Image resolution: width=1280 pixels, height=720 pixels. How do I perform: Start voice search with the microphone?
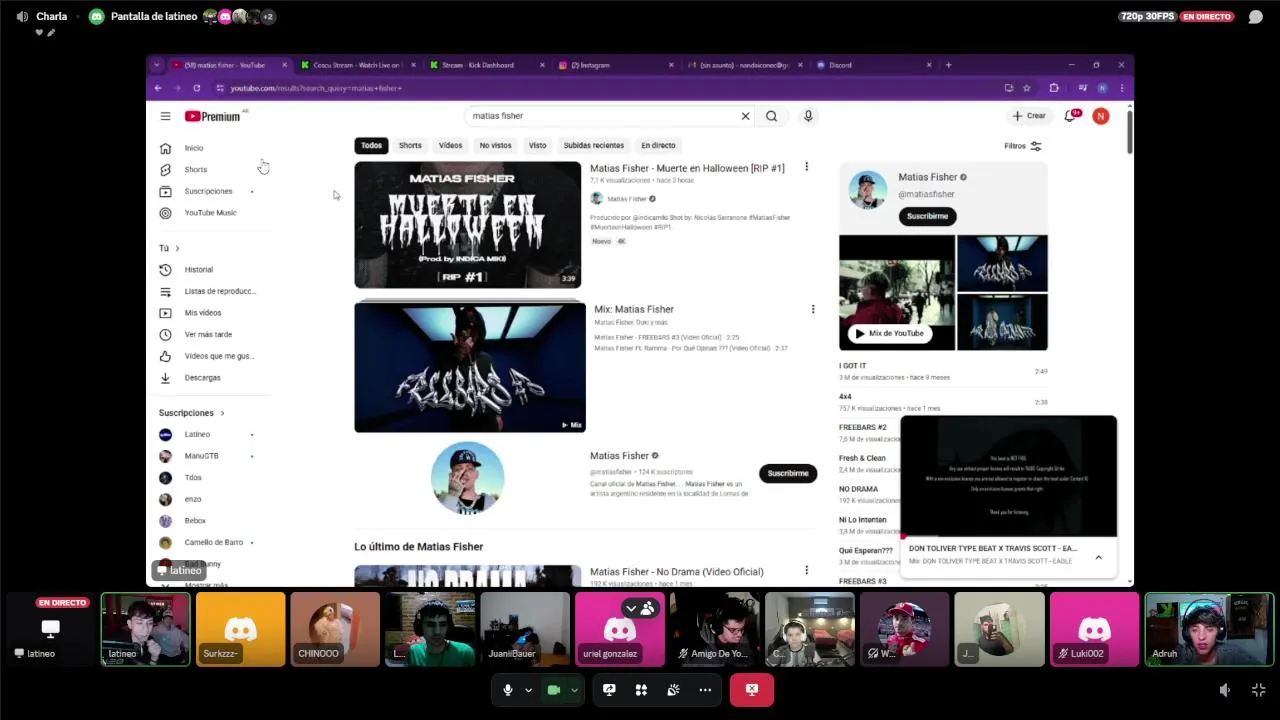(x=808, y=116)
